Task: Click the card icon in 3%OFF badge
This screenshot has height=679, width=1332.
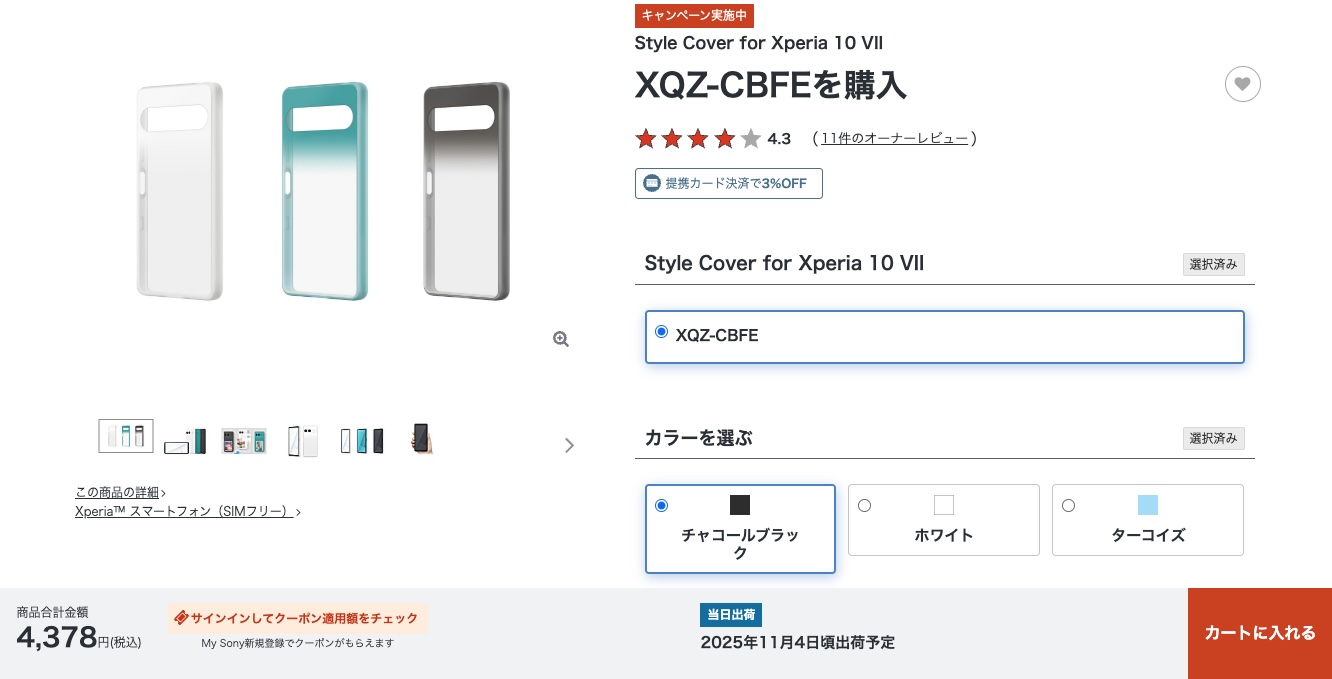Action: (x=652, y=184)
